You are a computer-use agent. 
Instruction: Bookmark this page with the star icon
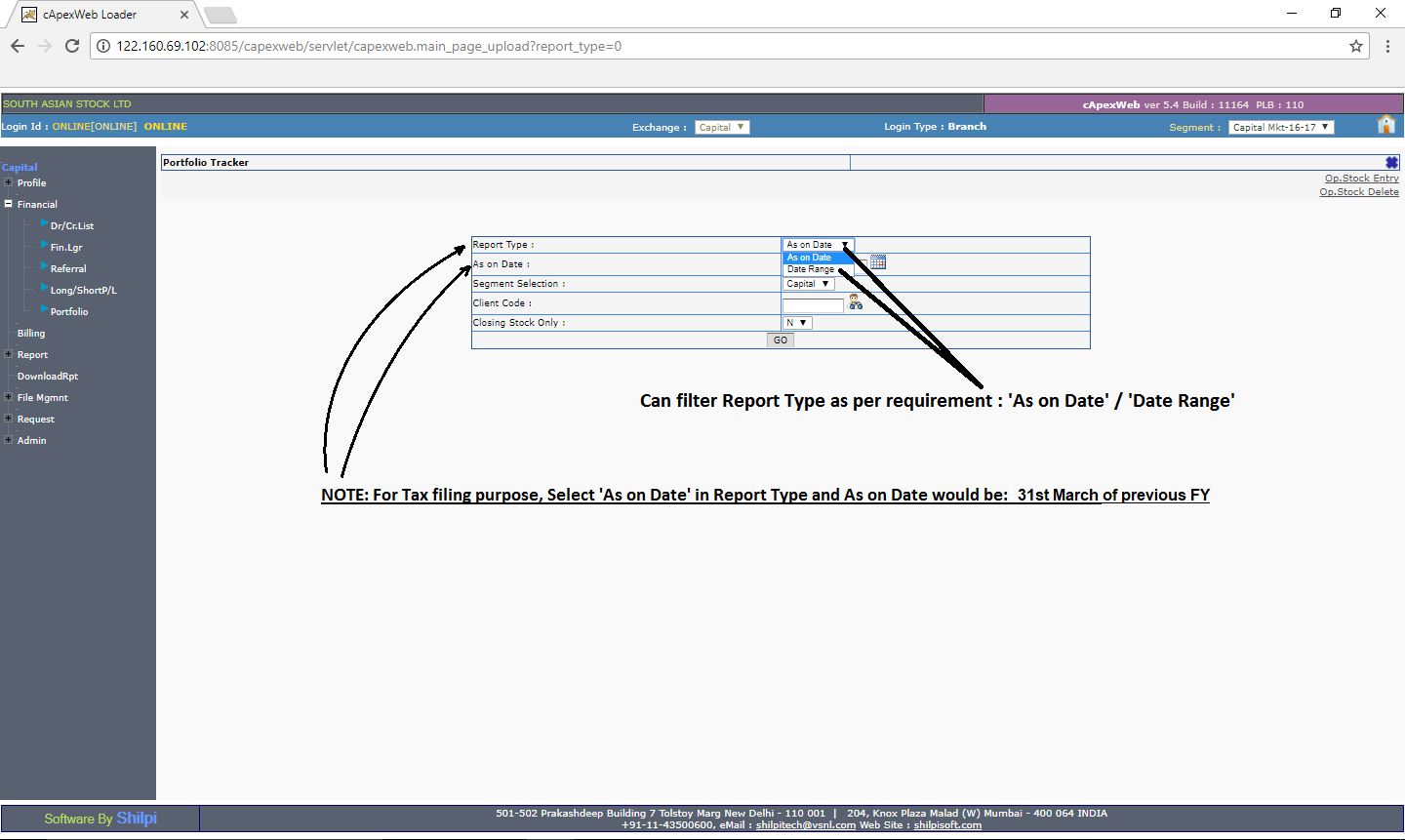point(1356,46)
